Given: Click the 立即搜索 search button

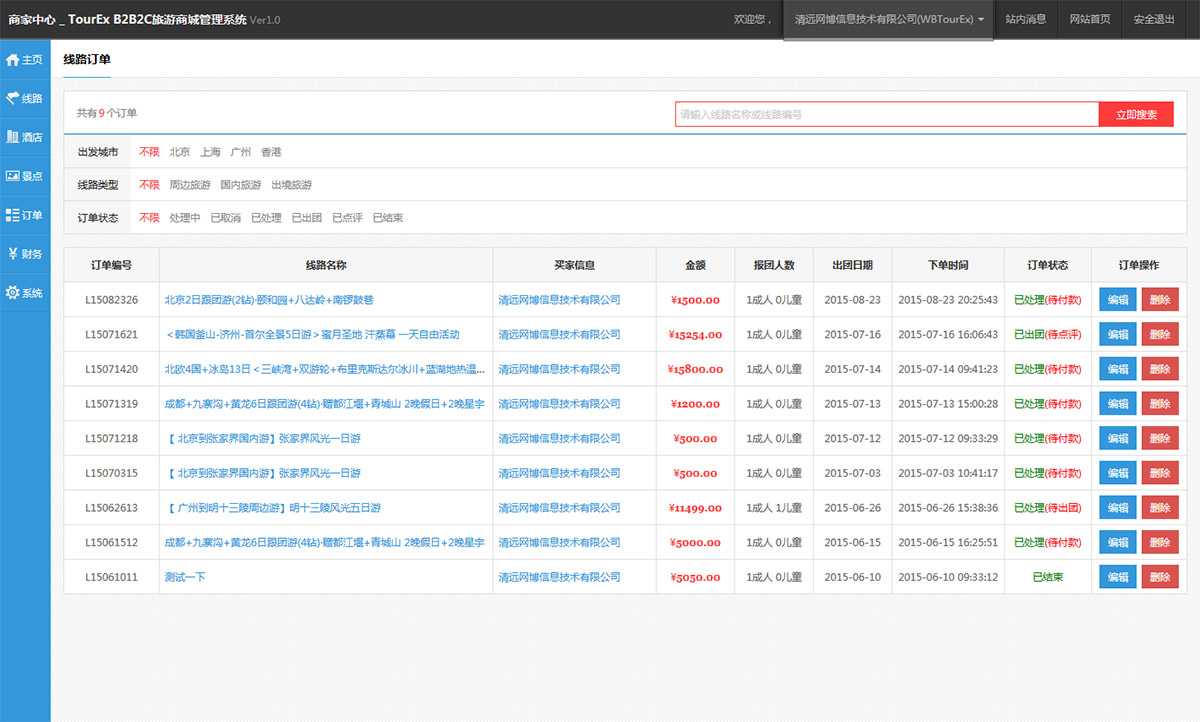Looking at the screenshot, I should coord(1136,115).
